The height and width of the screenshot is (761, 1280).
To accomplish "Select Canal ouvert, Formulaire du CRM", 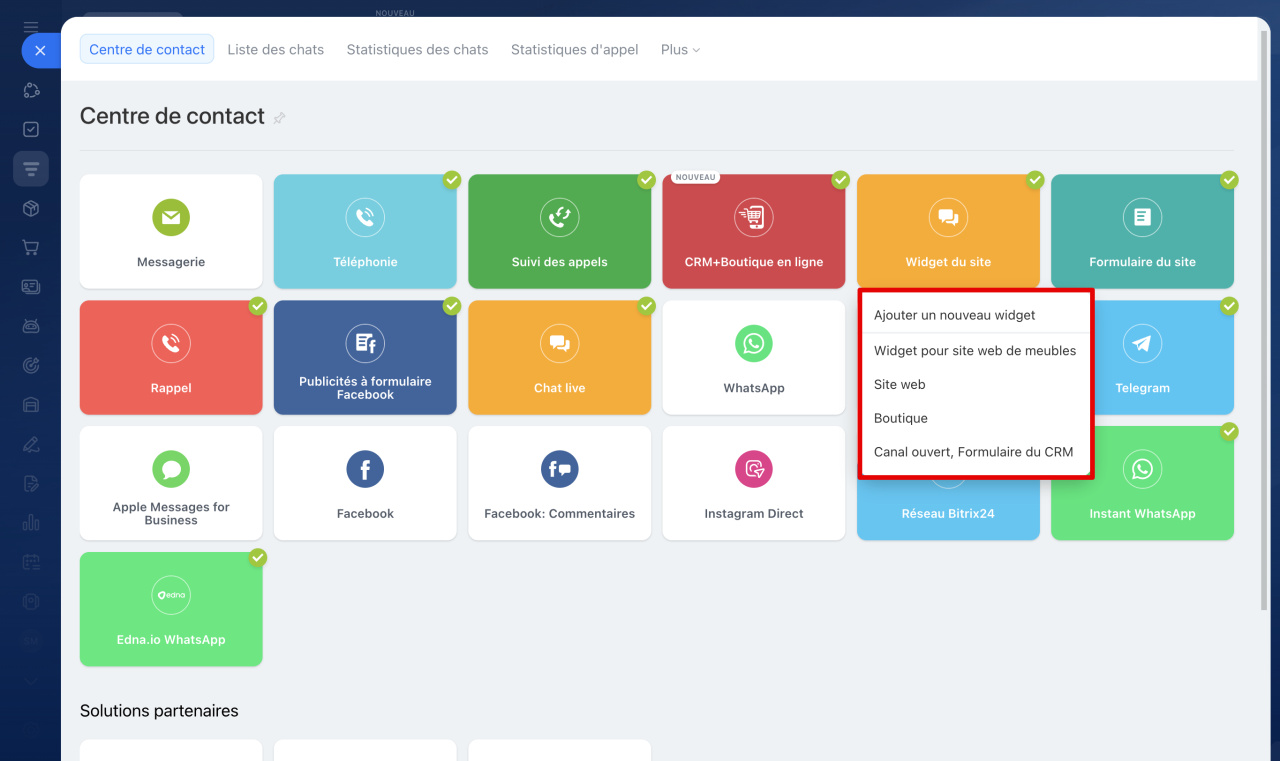I will pos(976,452).
